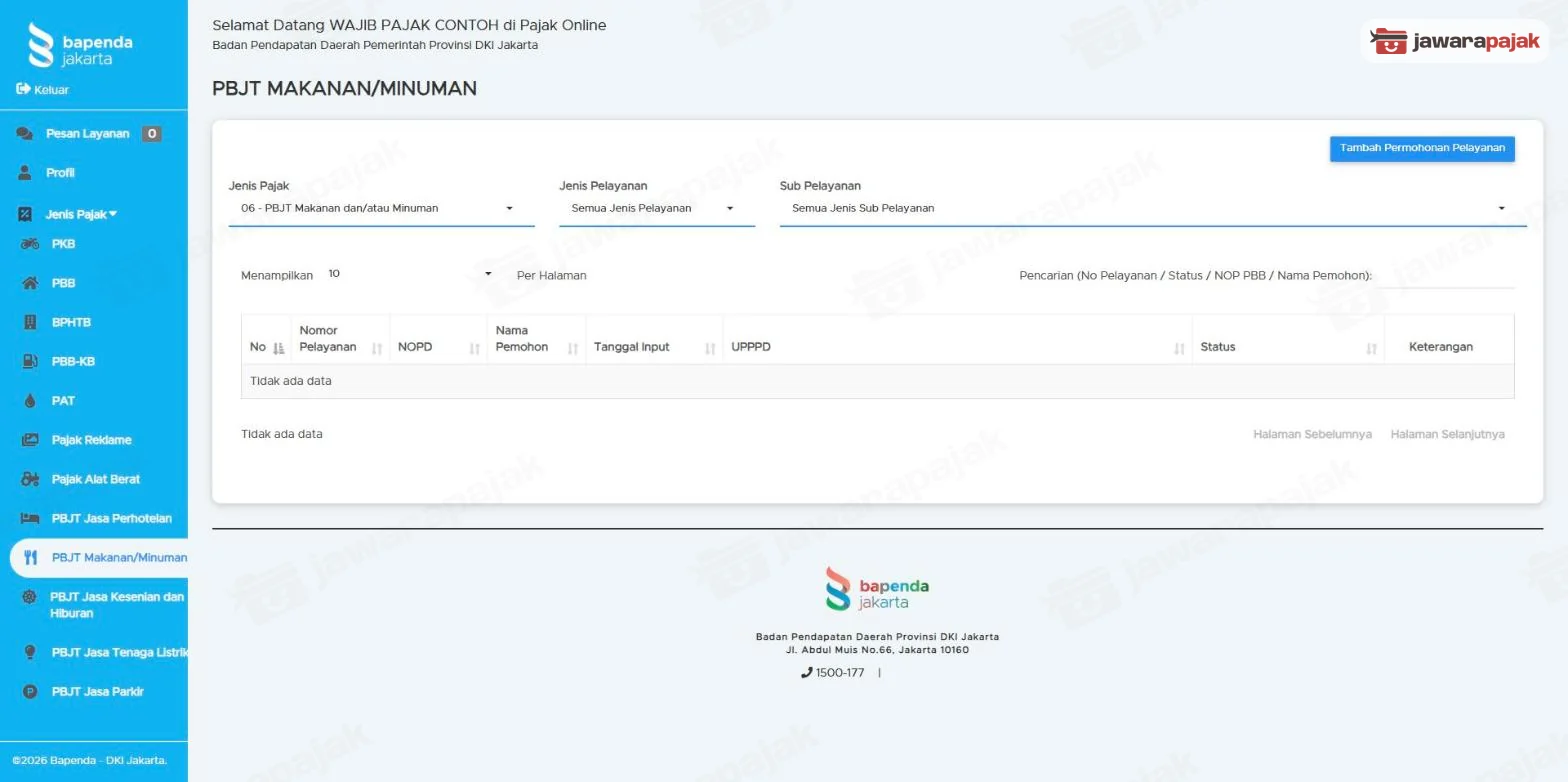Viewport: 1568px width, 782px height.
Task: Click the Bapenda Jakarta sidebar logo
Action: tap(80, 45)
